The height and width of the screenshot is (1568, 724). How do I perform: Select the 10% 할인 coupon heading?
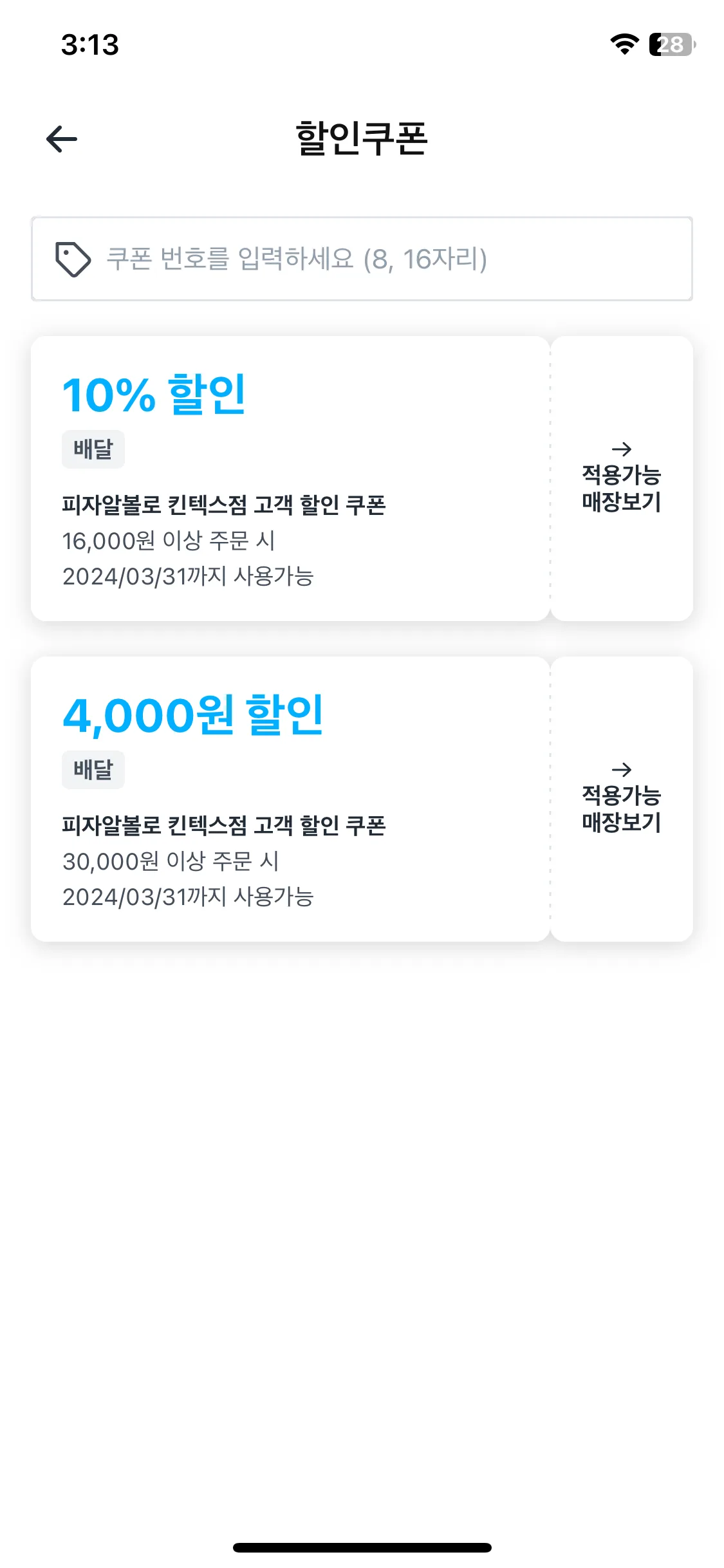pos(154,394)
